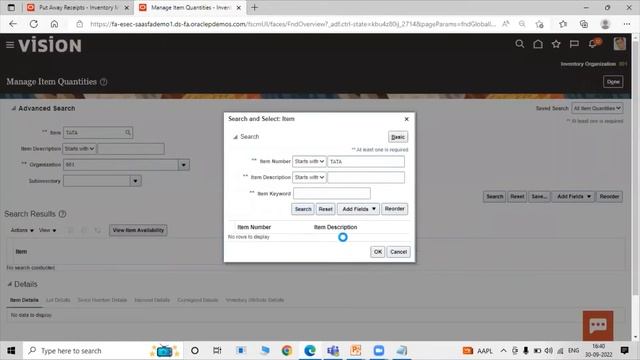
Task: Open Microsoft Edge from the taskbar
Action: [310, 351]
